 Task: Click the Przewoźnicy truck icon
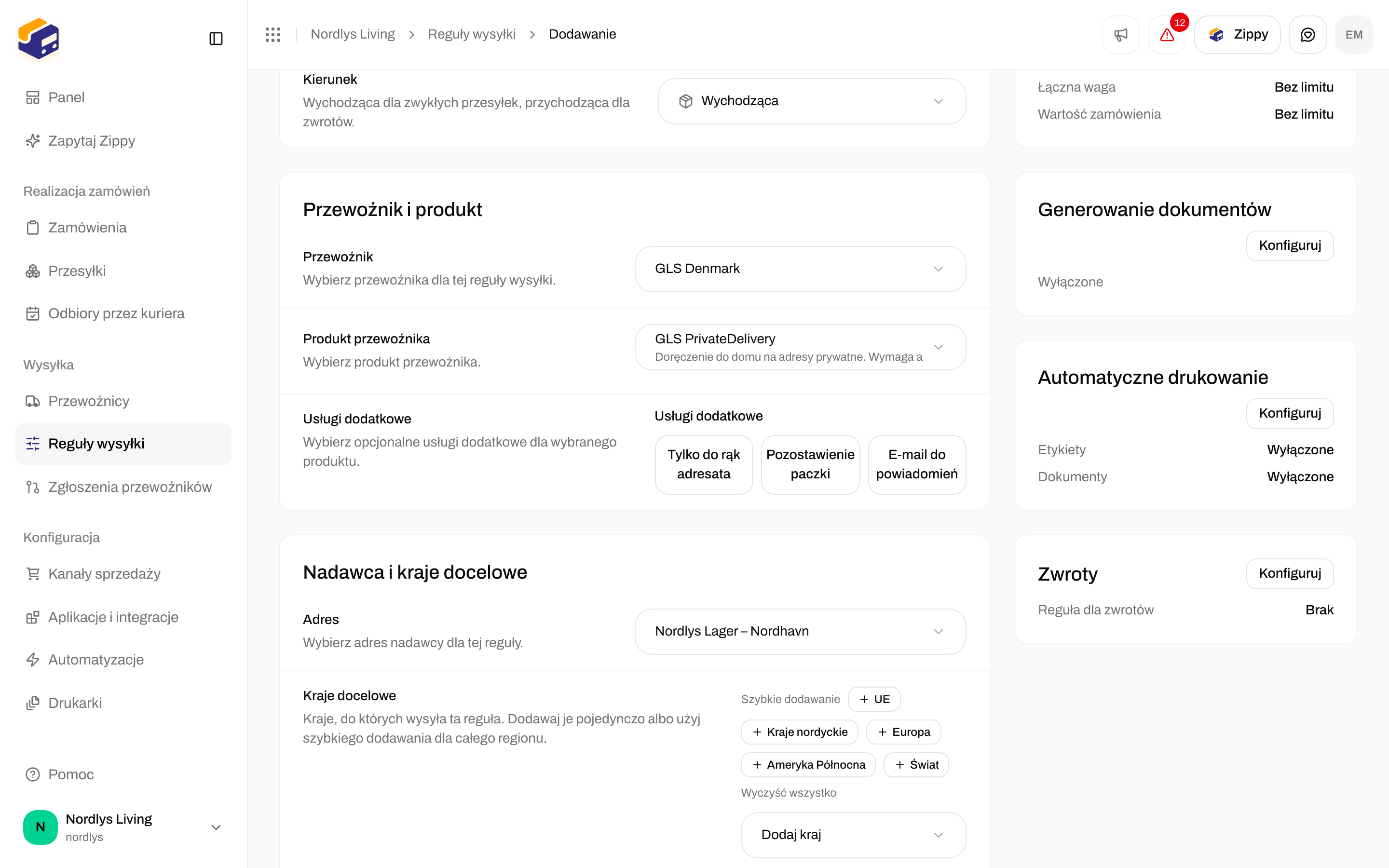coord(33,401)
